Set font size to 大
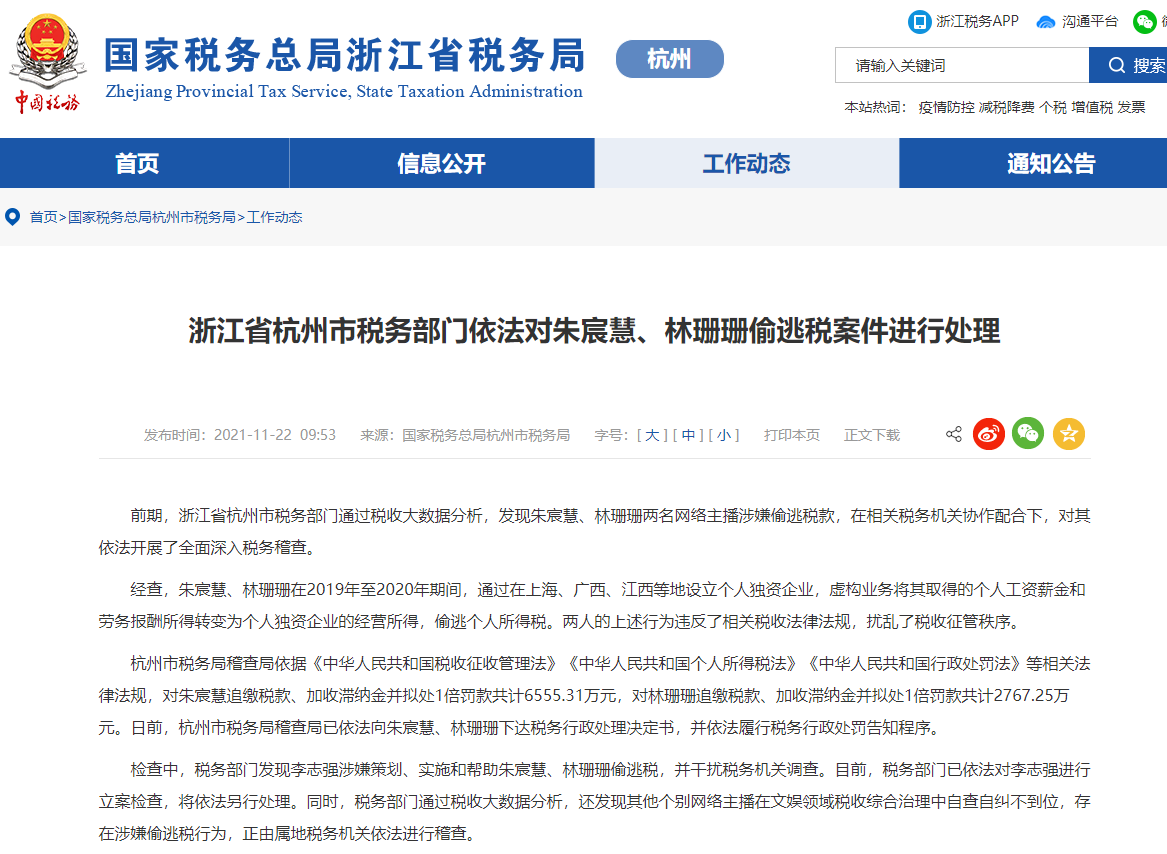 pyautogui.click(x=651, y=435)
